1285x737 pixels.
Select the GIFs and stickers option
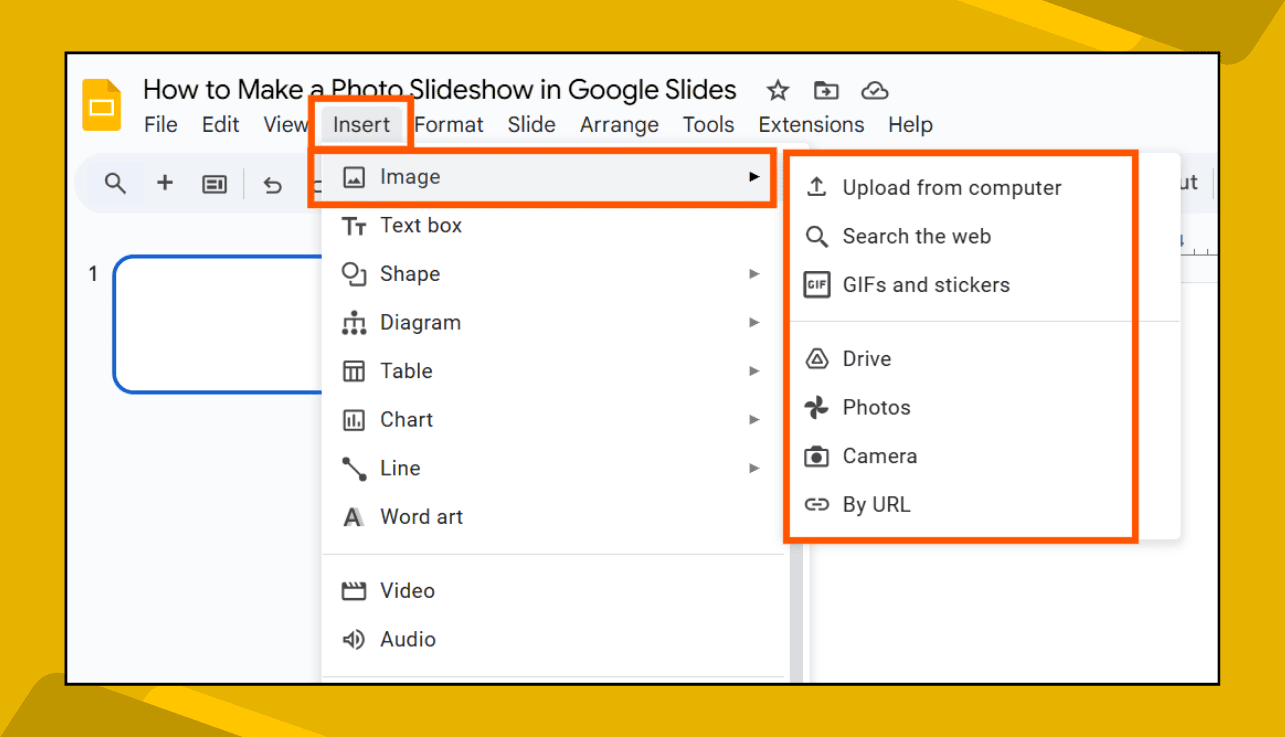point(925,284)
